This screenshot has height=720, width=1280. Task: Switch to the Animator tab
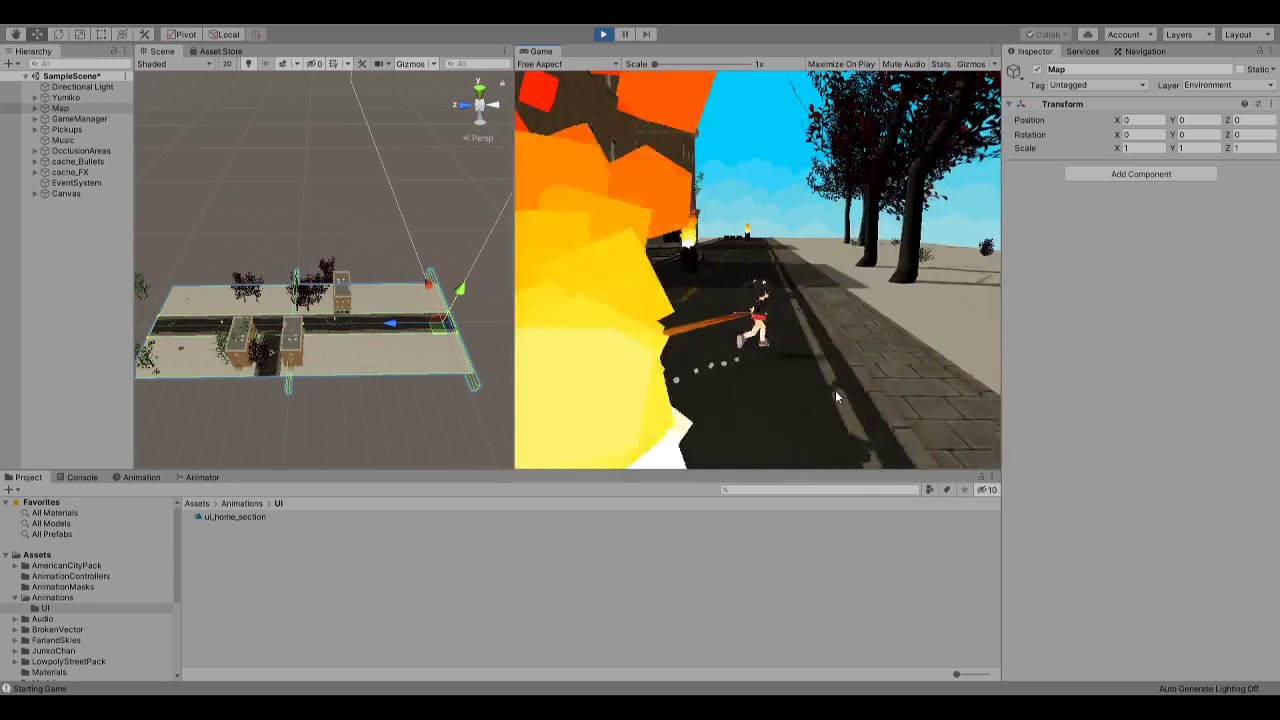point(197,477)
